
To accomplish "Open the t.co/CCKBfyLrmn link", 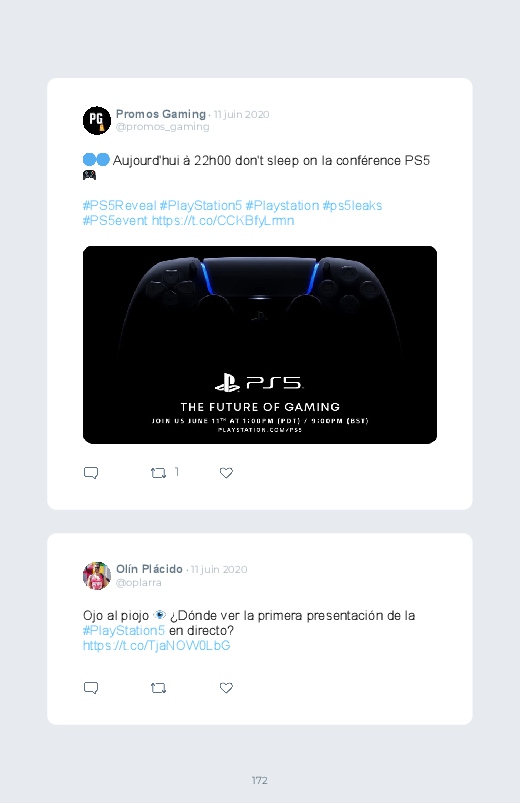I will tap(223, 221).
